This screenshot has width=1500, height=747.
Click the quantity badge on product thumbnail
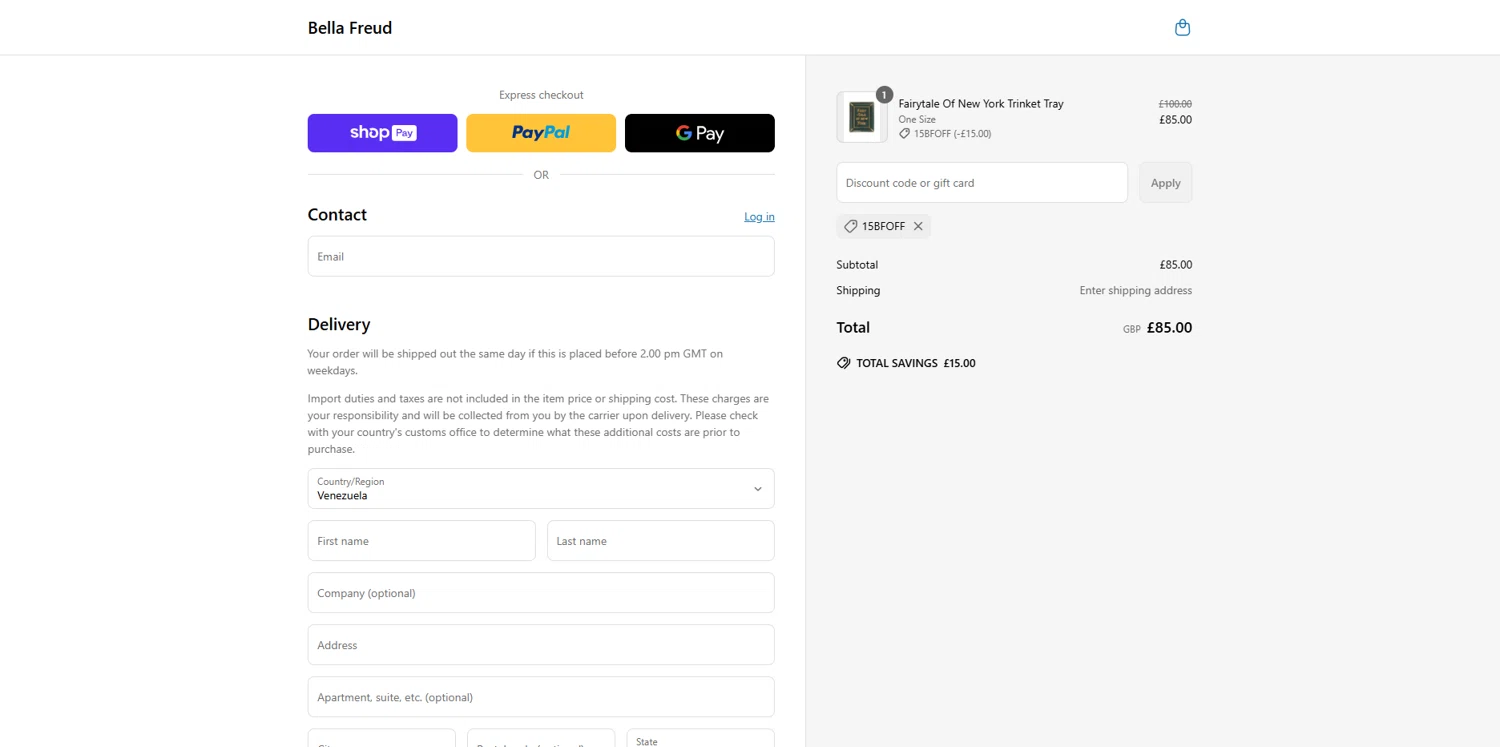[884, 95]
